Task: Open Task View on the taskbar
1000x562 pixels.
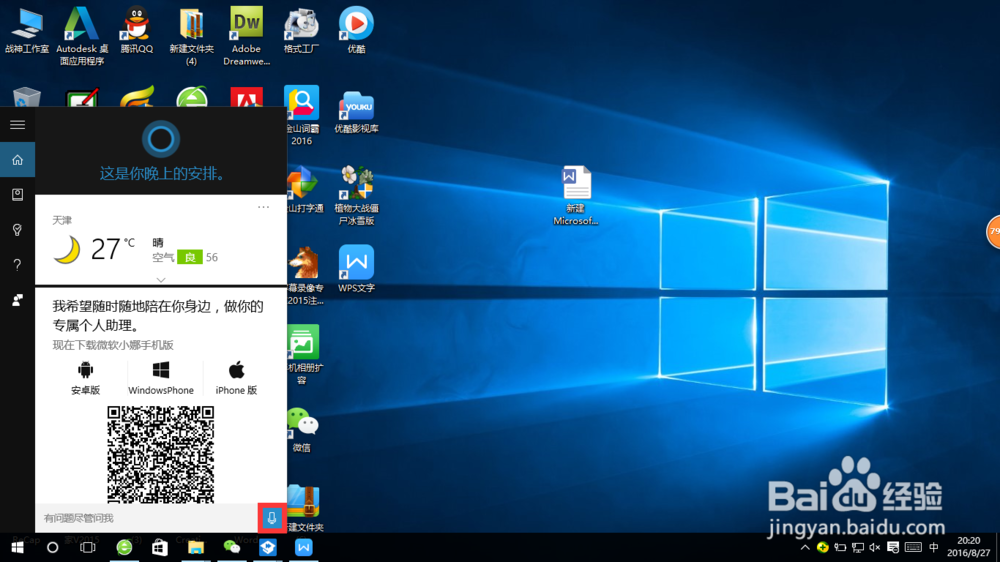Action: pyautogui.click(x=88, y=547)
